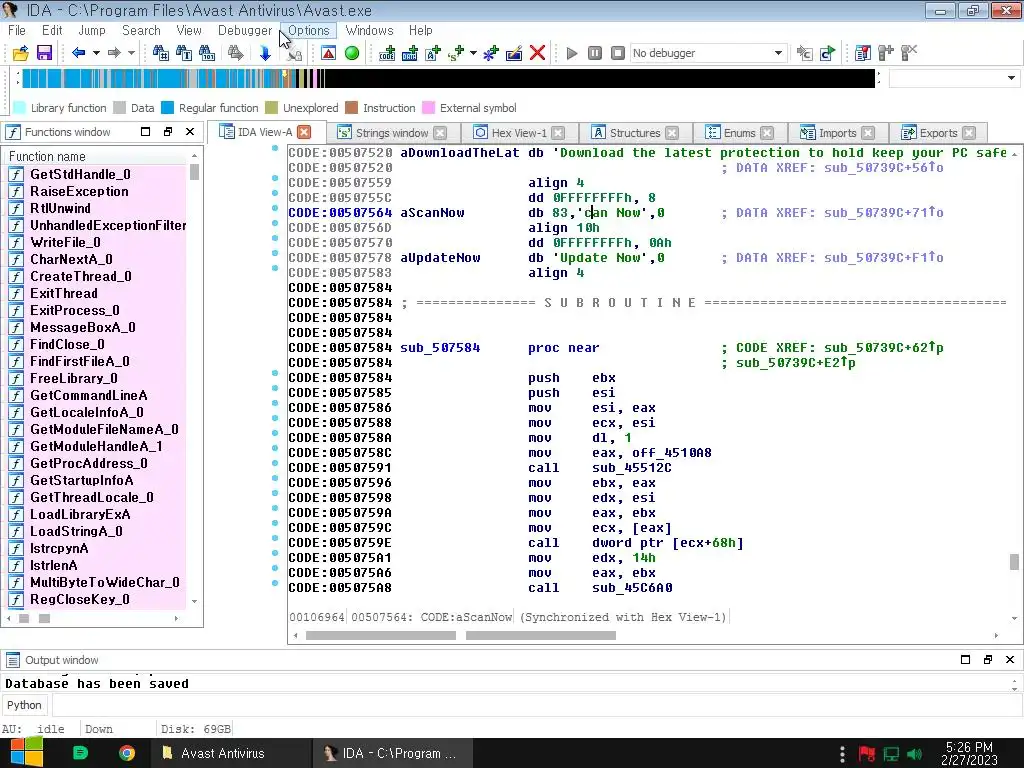Start the process with play button
This screenshot has height=768, width=1024.
point(572,53)
